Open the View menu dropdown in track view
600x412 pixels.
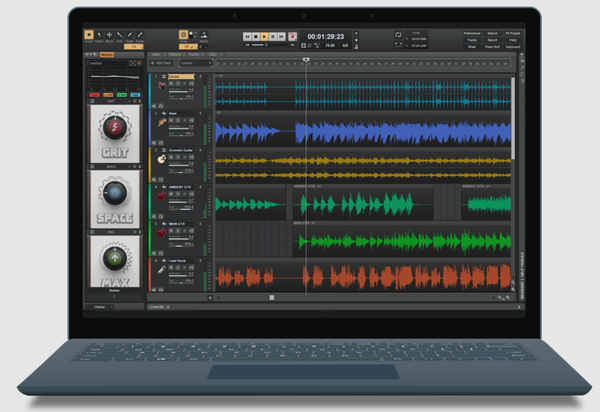click(157, 54)
